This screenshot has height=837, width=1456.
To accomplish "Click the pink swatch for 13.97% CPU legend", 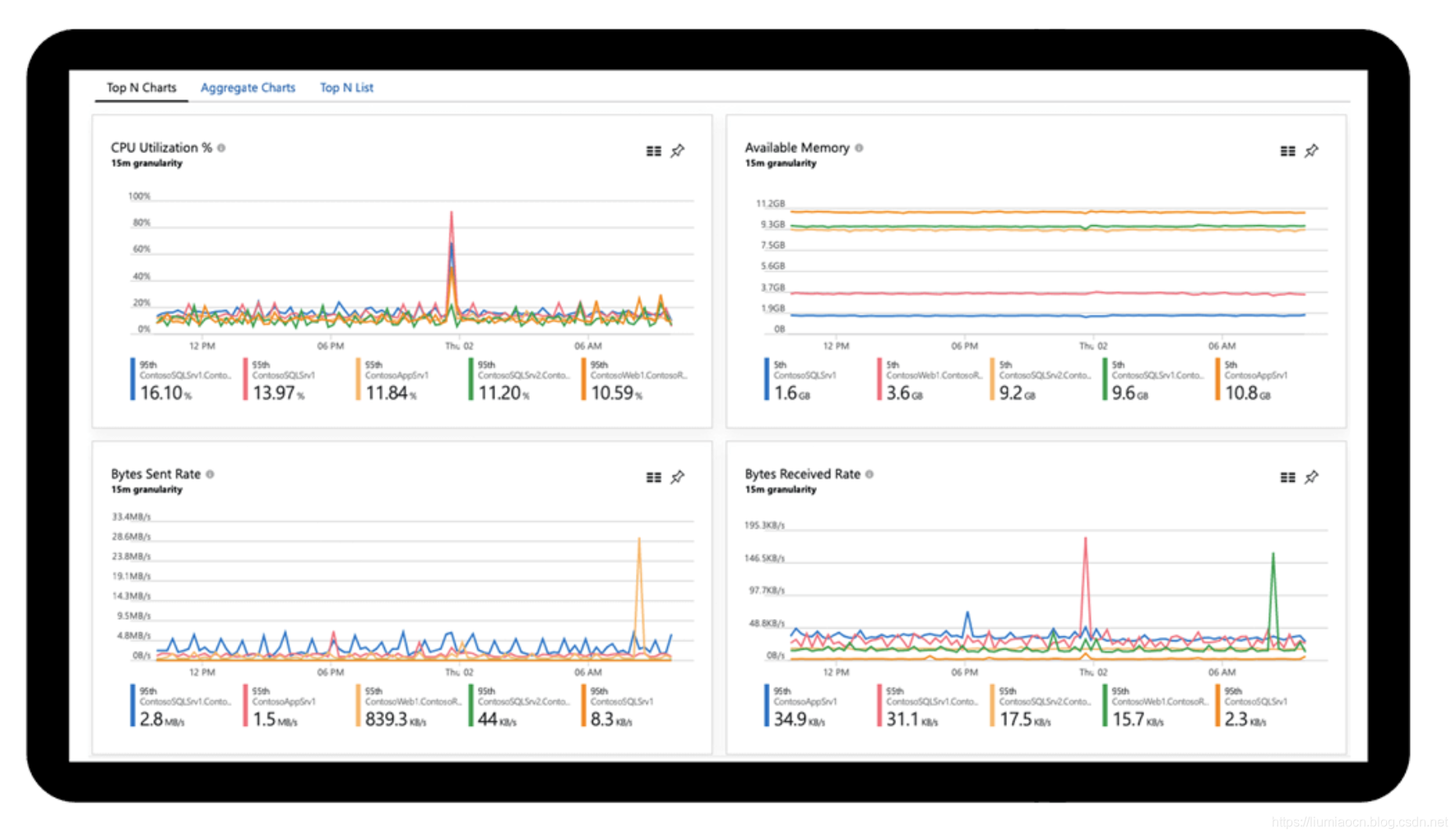I will (x=245, y=380).
